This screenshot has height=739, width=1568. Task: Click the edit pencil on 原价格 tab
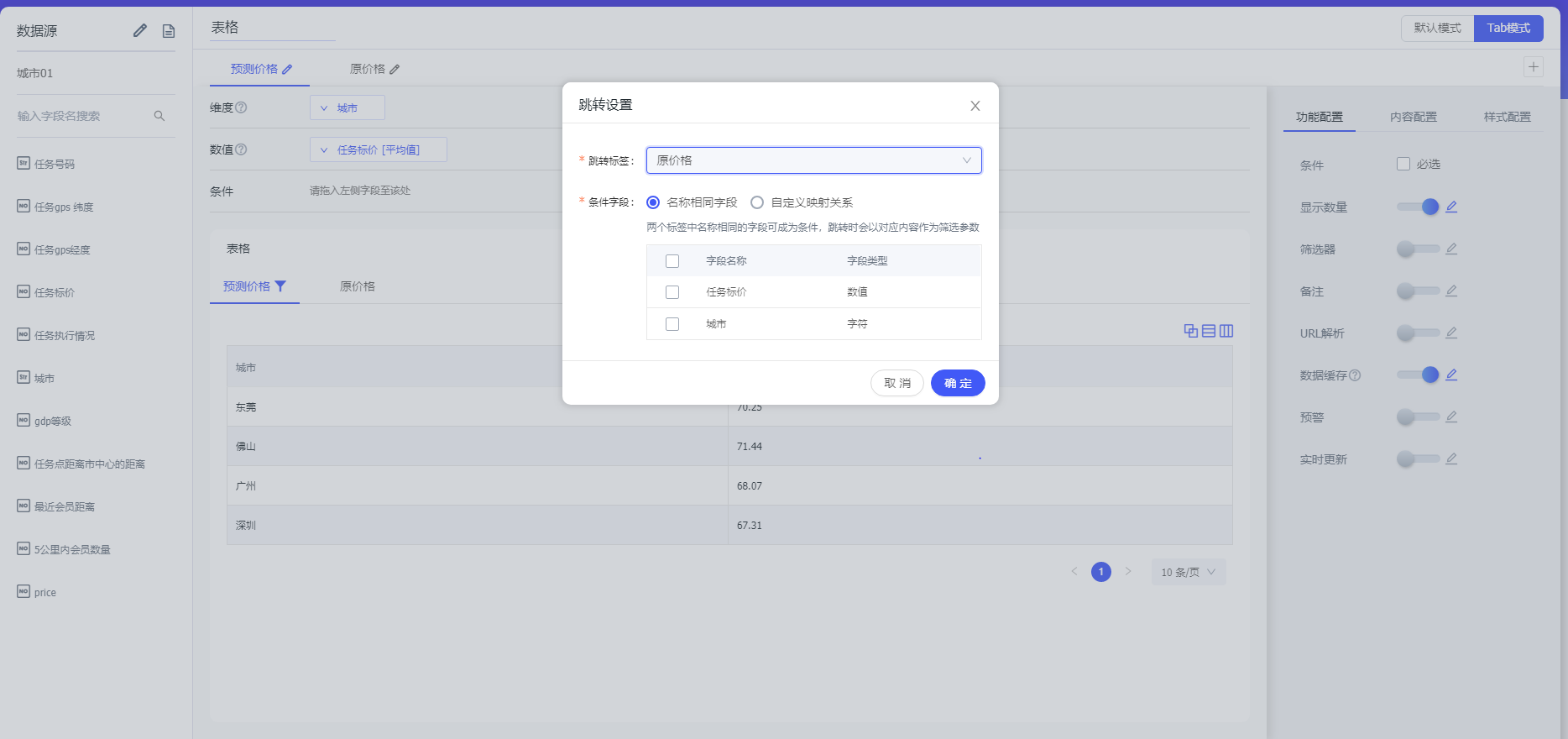[x=395, y=70]
